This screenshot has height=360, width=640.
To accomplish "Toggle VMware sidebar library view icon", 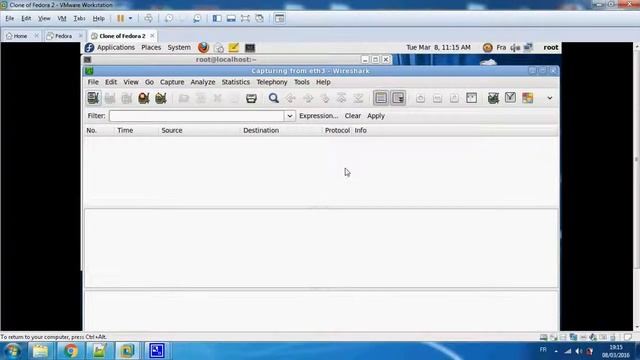I will pyautogui.click(x=217, y=18).
